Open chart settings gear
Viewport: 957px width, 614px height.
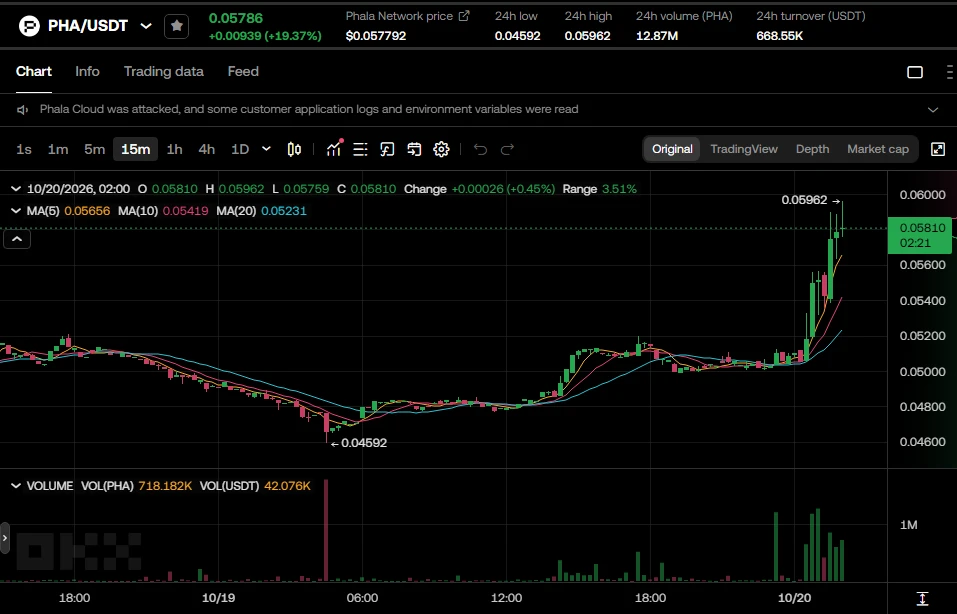point(441,150)
